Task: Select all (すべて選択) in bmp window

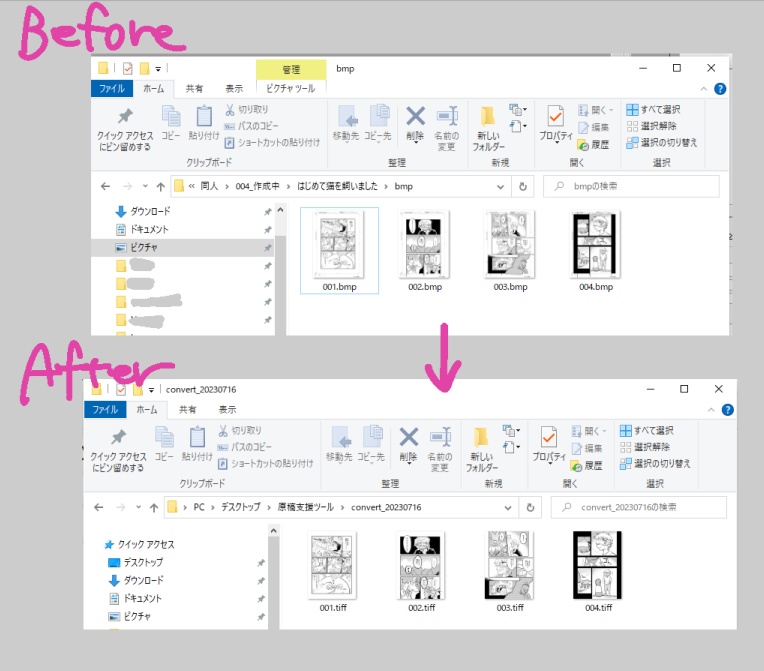Action: click(x=653, y=110)
